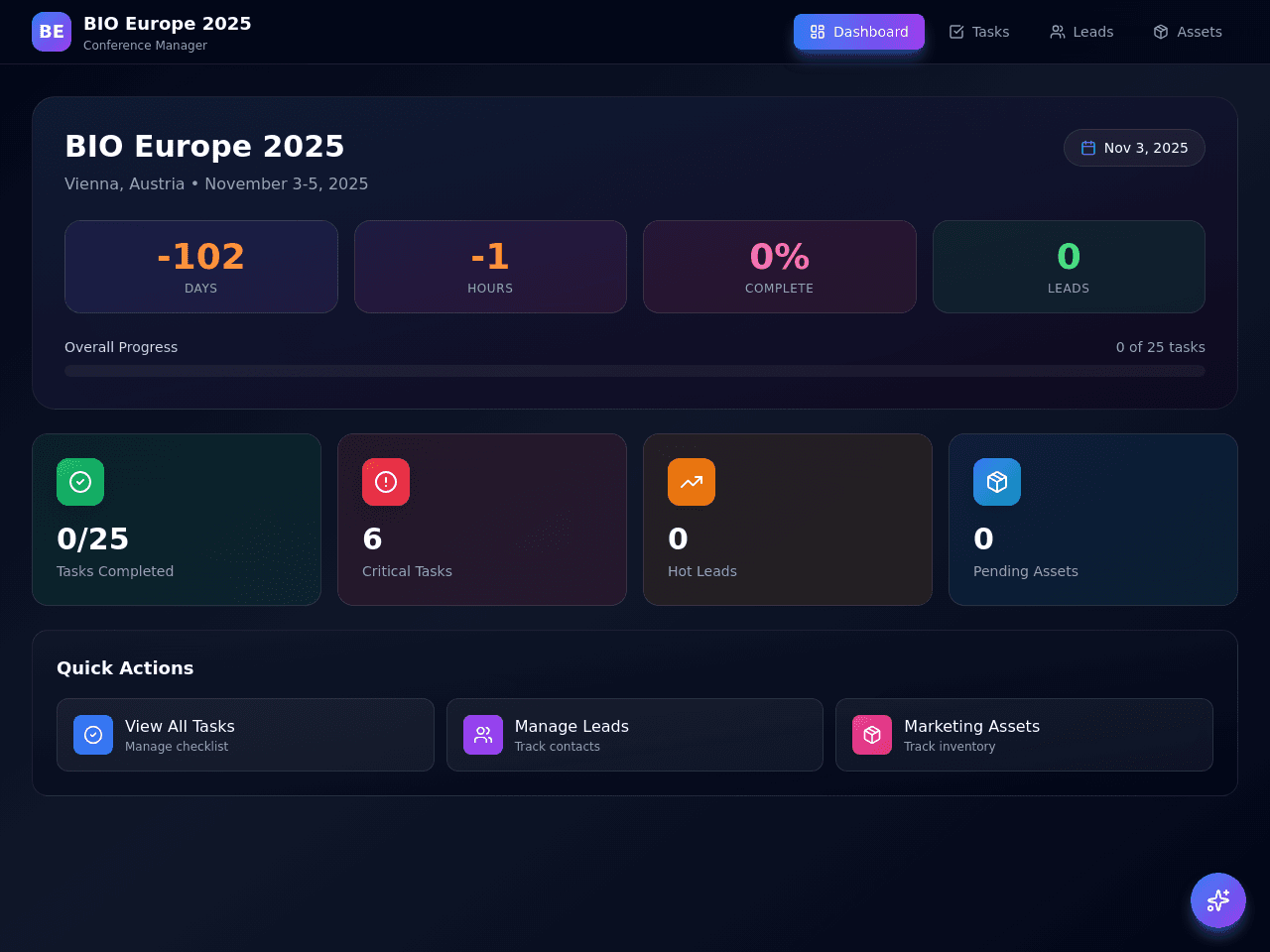
Task: Click the Overall Progress label
Action: pos(121,347)
